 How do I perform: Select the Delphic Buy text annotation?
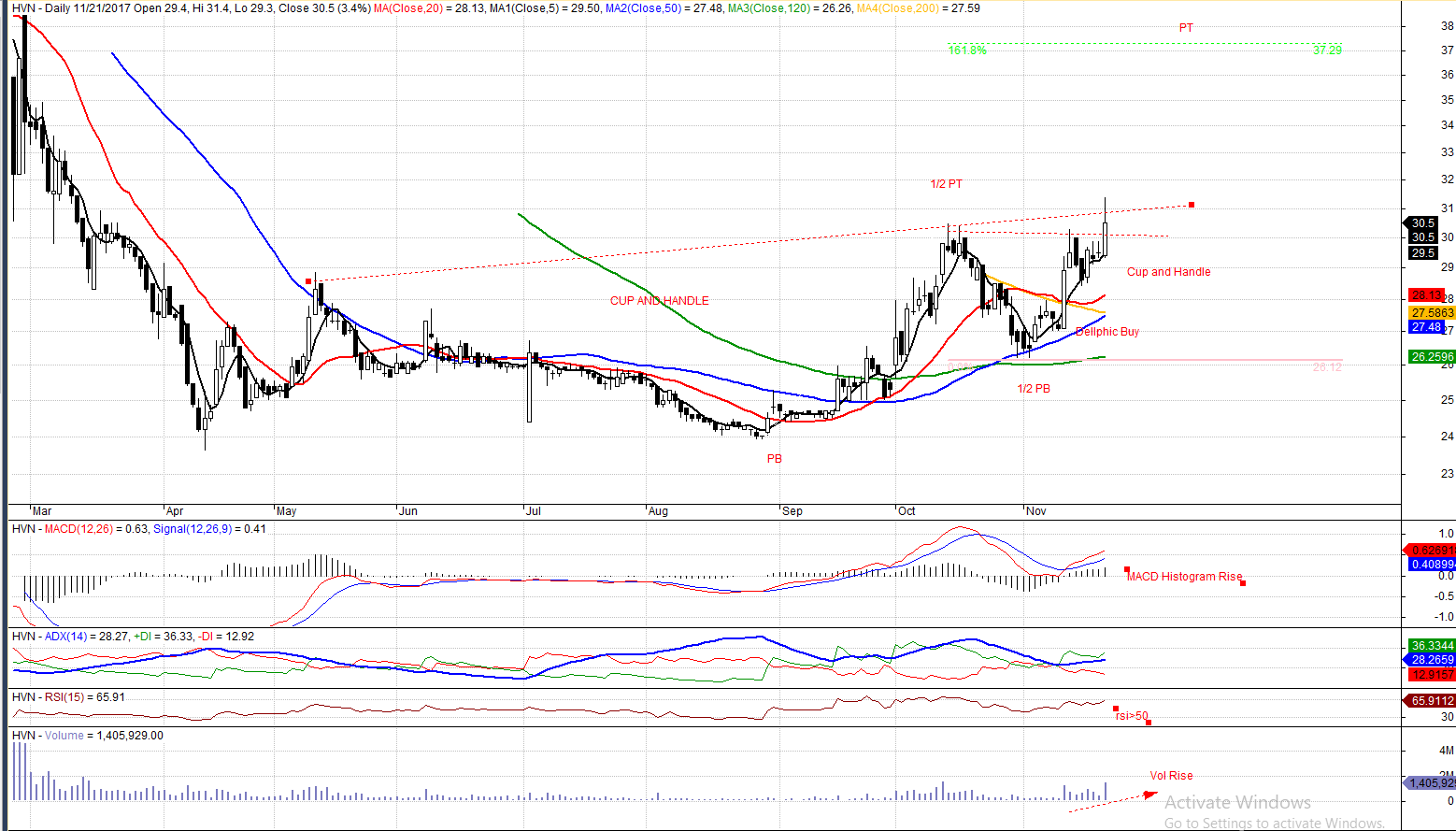pyautogui.click(x=1107, y=332)
